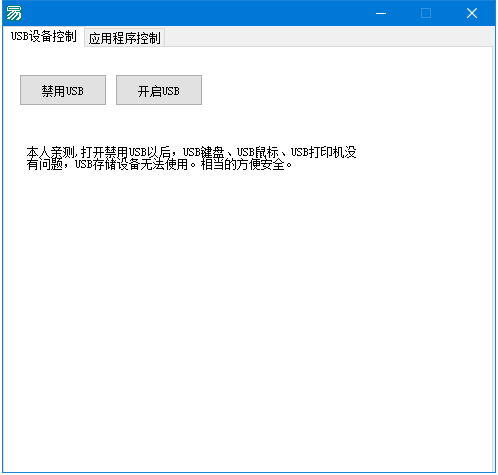Viewport: 498px width, 475px height.
Task: Open the system menu from the 易 logo
Action: click(14, 13)
